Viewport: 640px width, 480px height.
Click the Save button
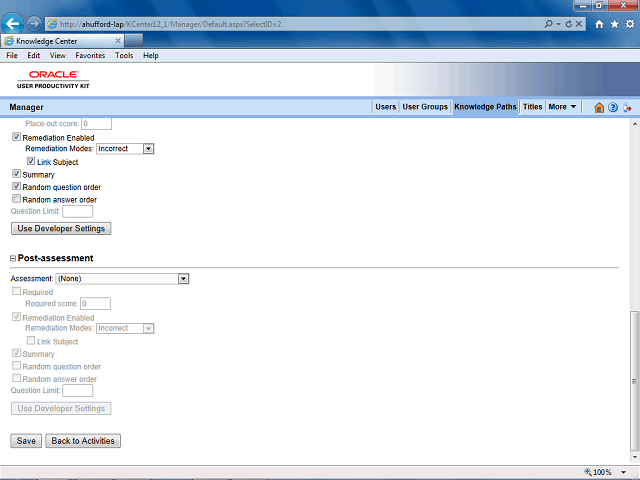[26, 441]
